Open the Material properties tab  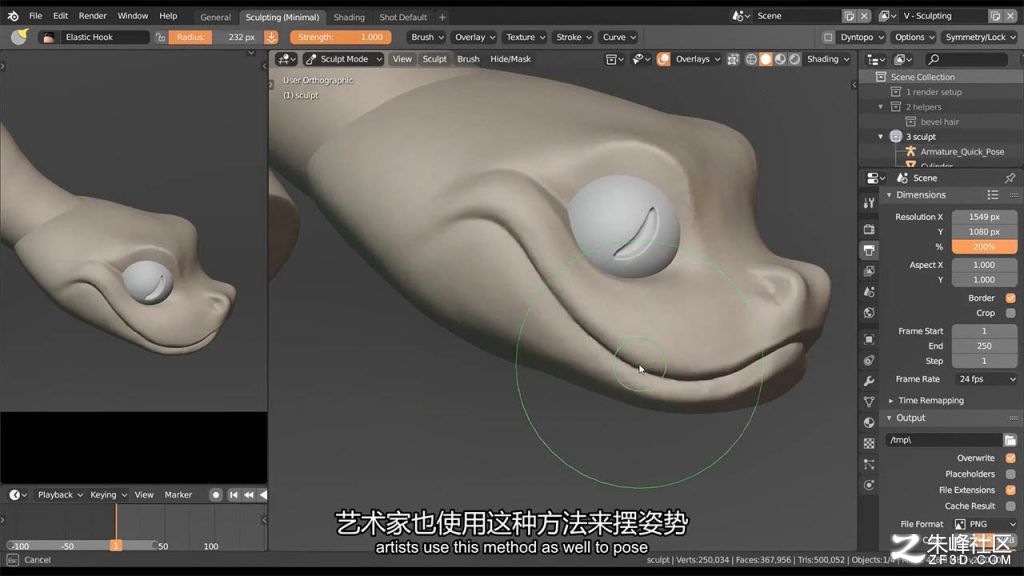click(x=869, y=423)
